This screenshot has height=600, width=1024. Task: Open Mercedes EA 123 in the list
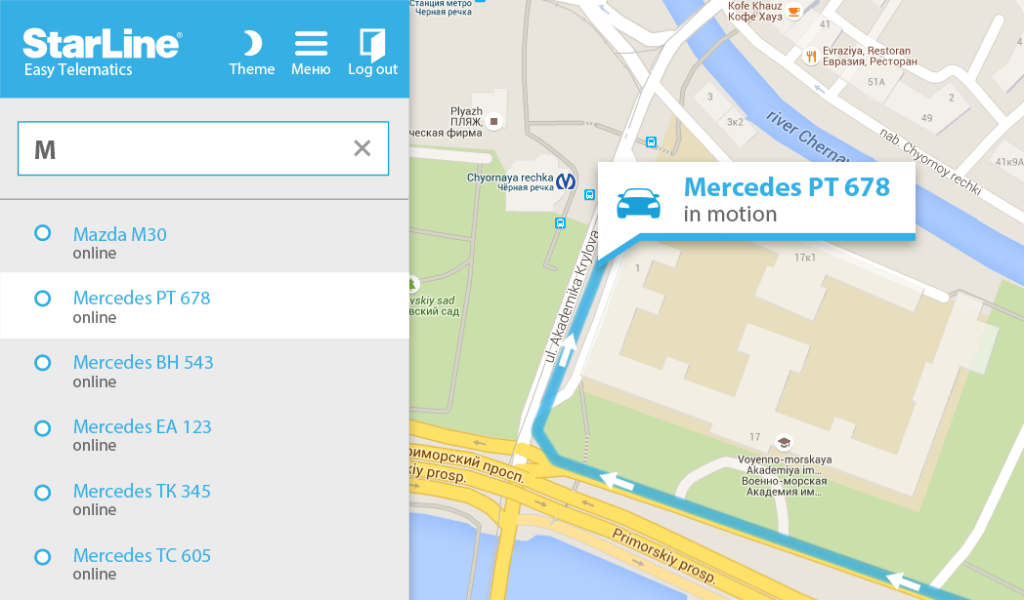click(x=142, y=426)
